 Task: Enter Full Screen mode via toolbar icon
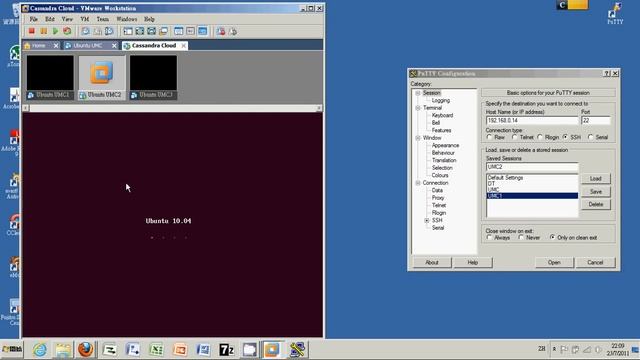pos(140,31)
